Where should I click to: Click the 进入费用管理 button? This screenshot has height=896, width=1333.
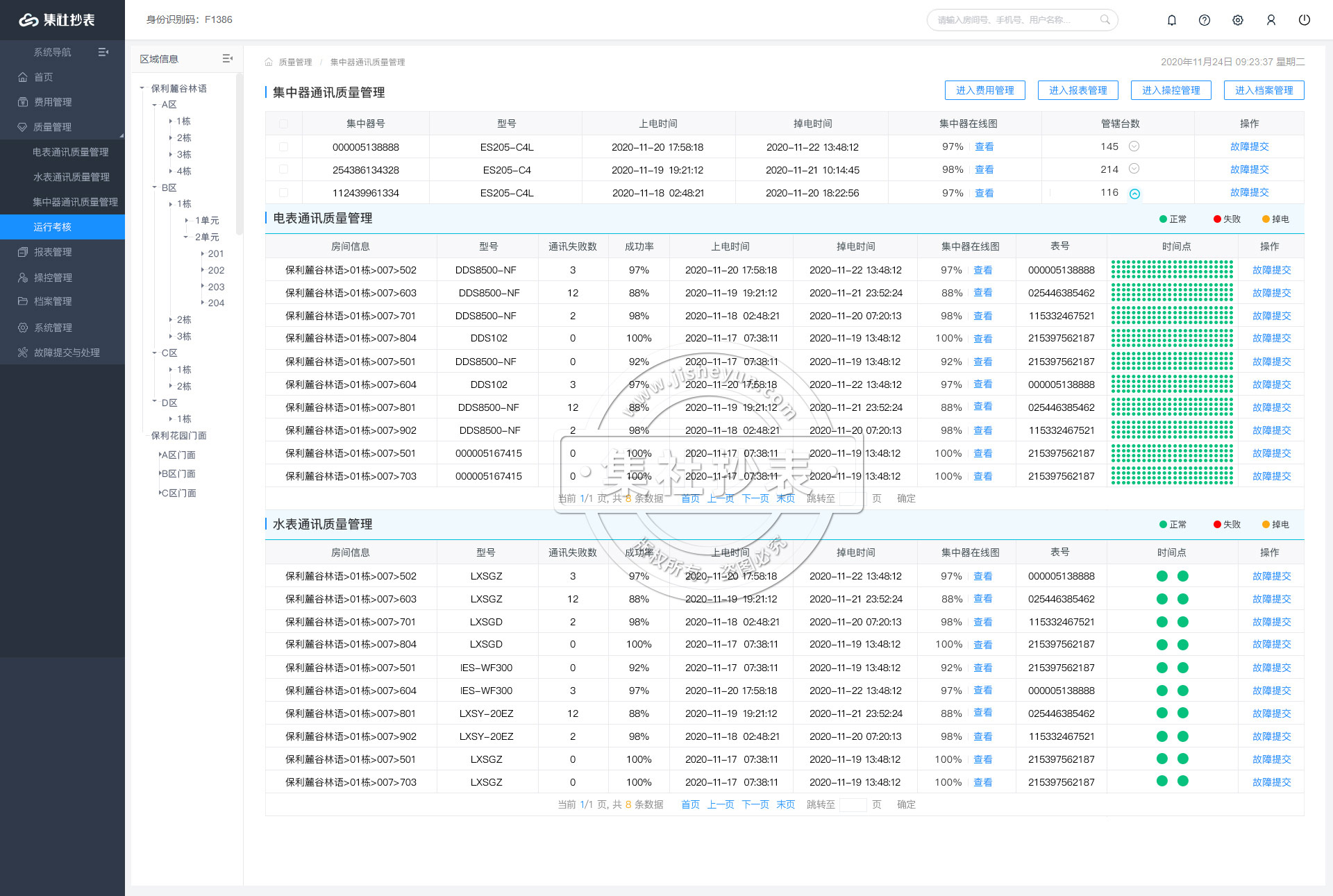(x=984, y=90)
